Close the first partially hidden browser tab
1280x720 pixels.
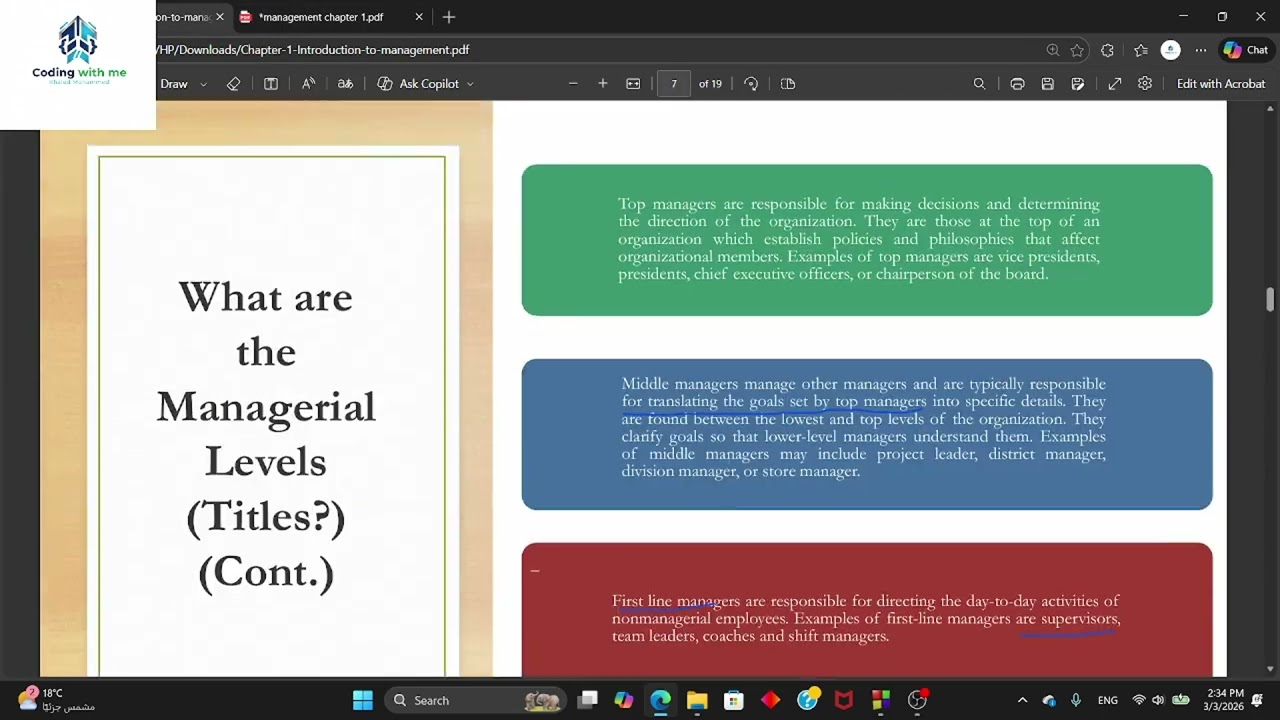point(220,17)
